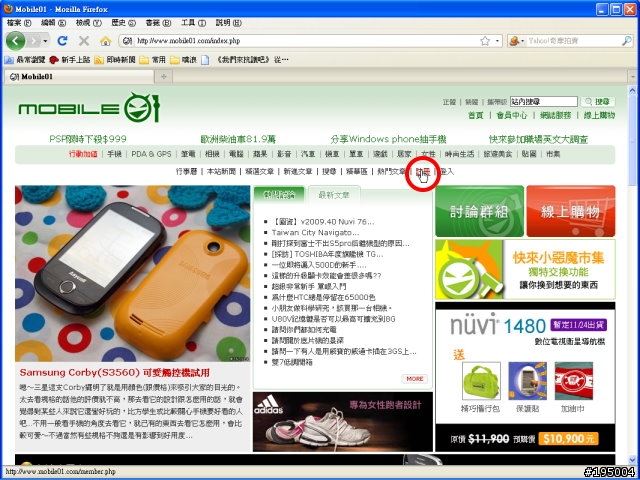
Task: Open the PSP限時下殺$999 promo link
Action: (88, 139)
